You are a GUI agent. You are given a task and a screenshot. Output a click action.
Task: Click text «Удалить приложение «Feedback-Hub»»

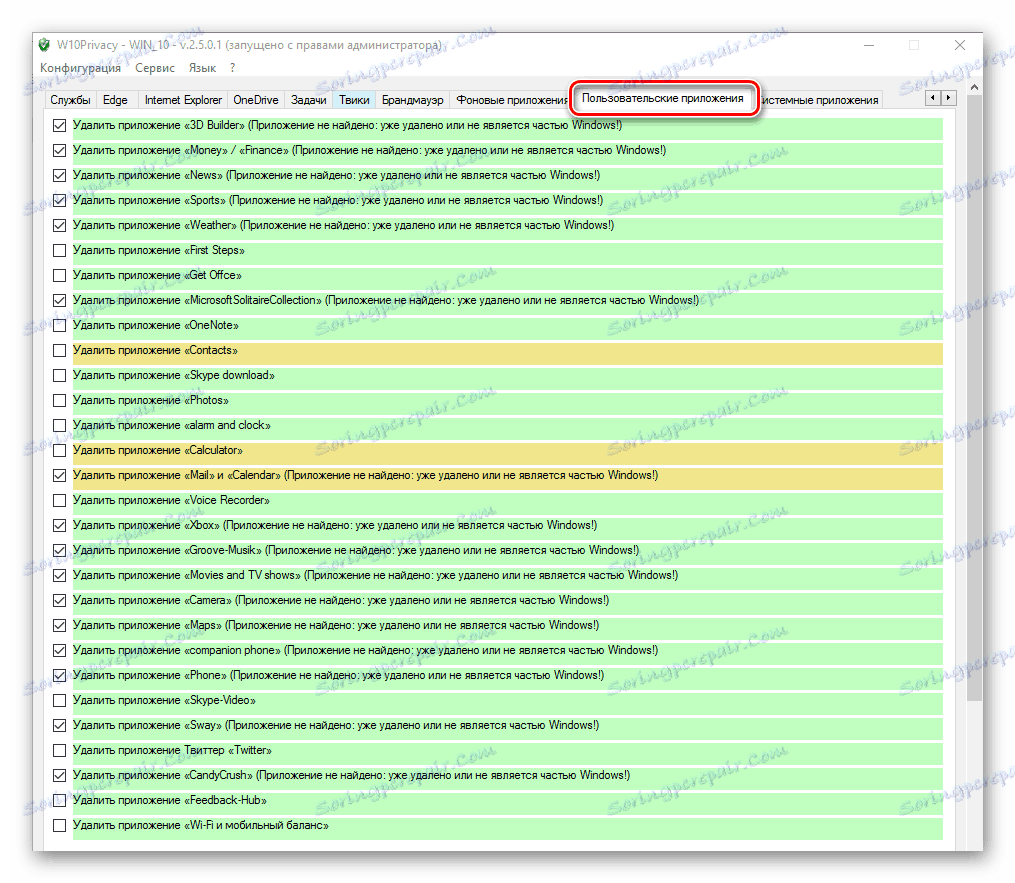pos(170,800)
